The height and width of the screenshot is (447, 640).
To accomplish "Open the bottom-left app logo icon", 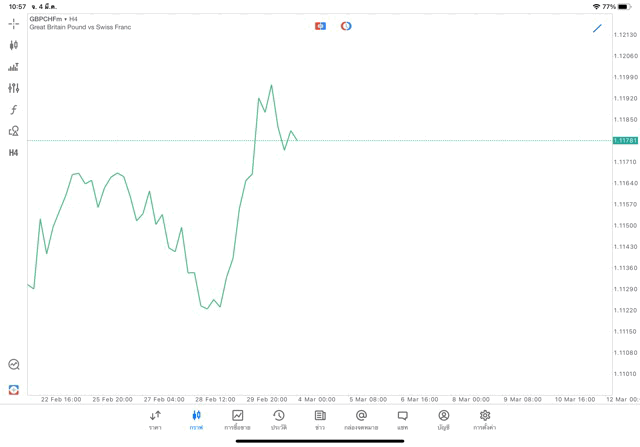I will point(14,389).
